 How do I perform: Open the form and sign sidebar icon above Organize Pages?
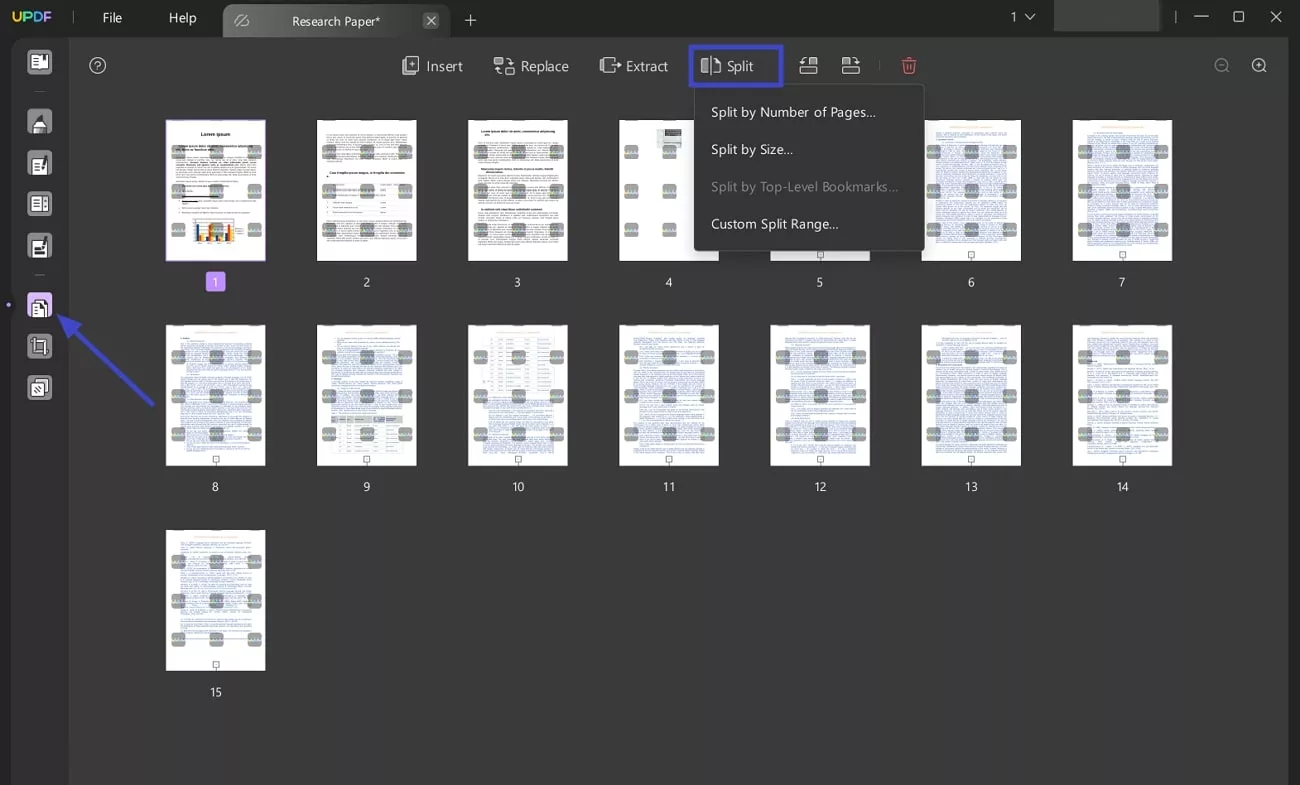coord(39,246)
